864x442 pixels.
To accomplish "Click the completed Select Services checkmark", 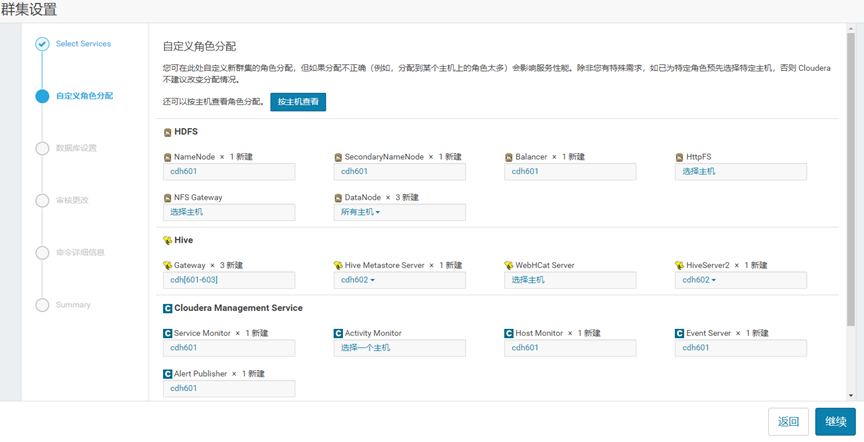I will [42, 44].
